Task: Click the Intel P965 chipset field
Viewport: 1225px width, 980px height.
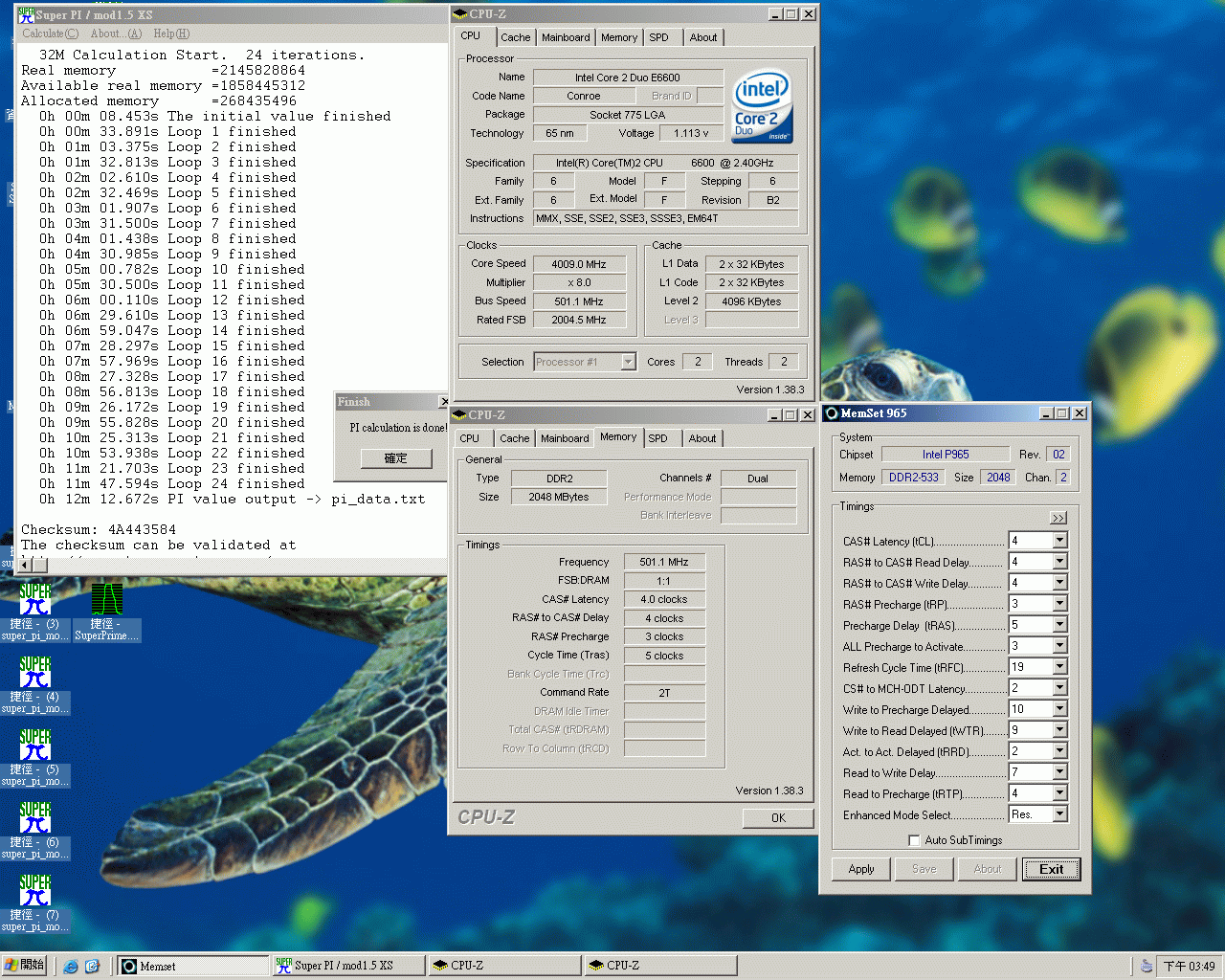Action: (x=946, y=455)
